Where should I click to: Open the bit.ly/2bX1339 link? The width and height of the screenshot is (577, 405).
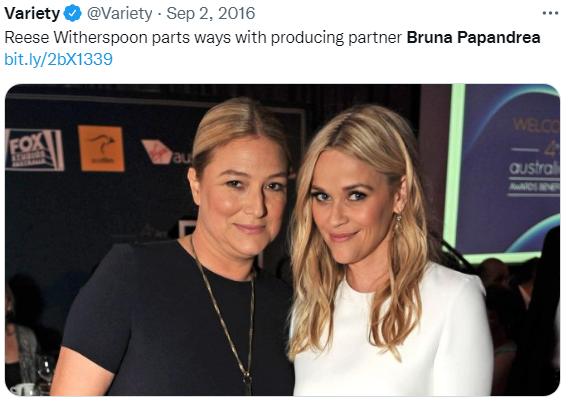(59, 59)
